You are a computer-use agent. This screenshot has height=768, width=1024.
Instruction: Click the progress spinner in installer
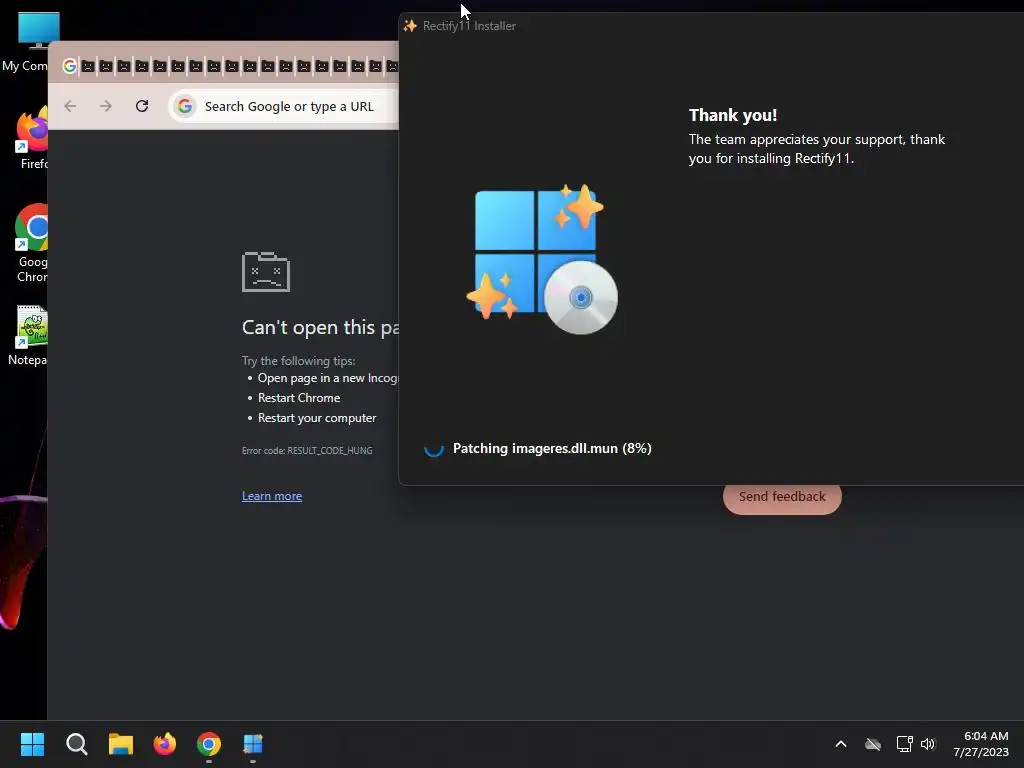pyautogui.click(x=434, y=449)
